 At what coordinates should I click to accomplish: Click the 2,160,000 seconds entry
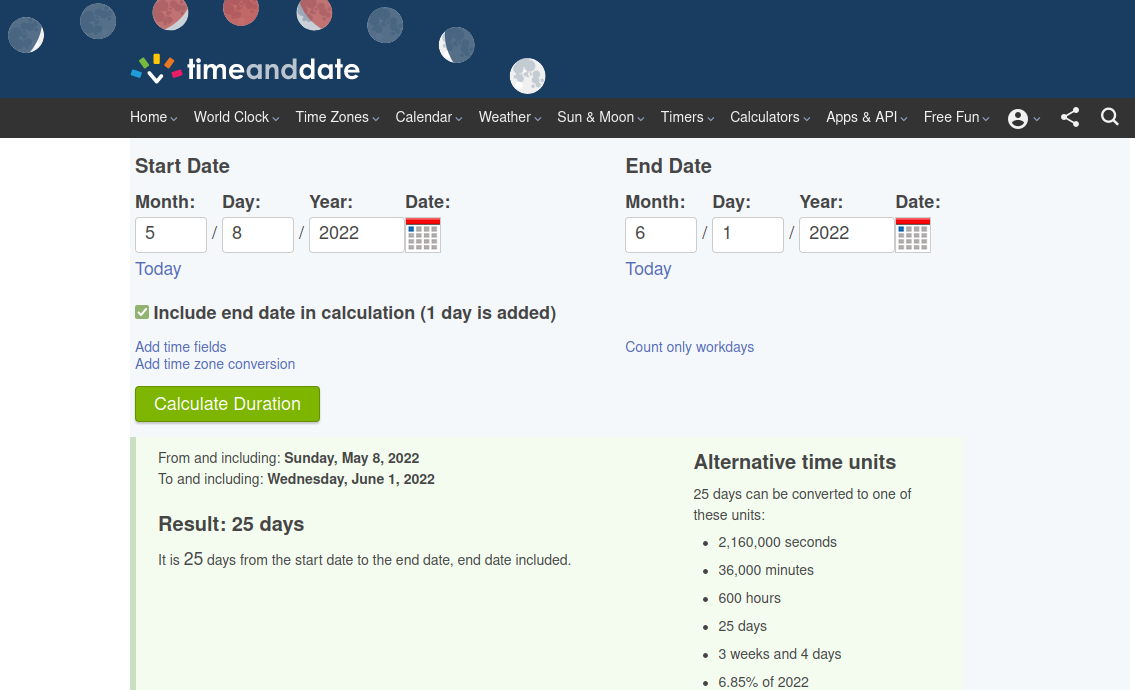[777, 542]
